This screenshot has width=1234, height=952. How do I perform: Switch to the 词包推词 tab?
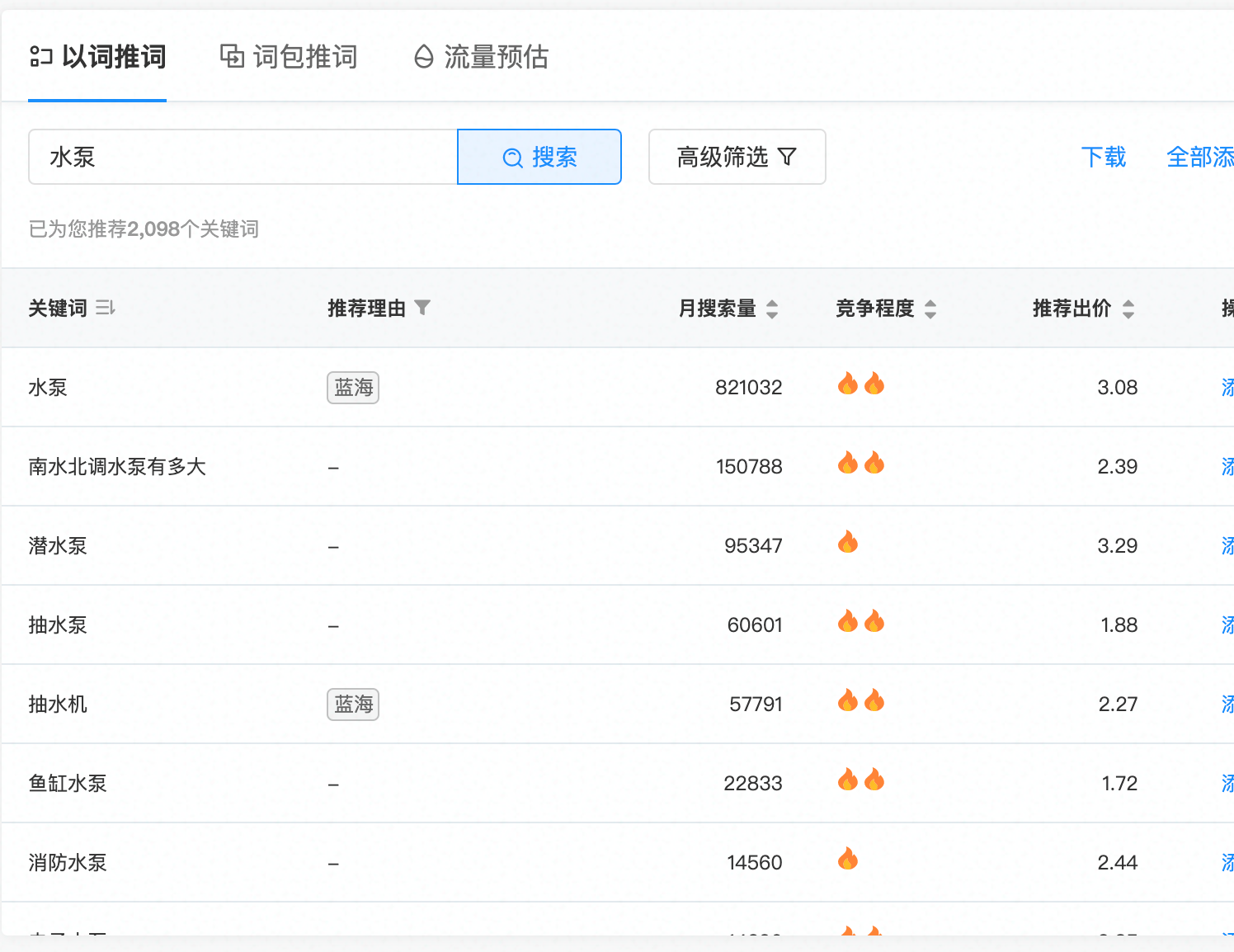[x=290, y=57]
